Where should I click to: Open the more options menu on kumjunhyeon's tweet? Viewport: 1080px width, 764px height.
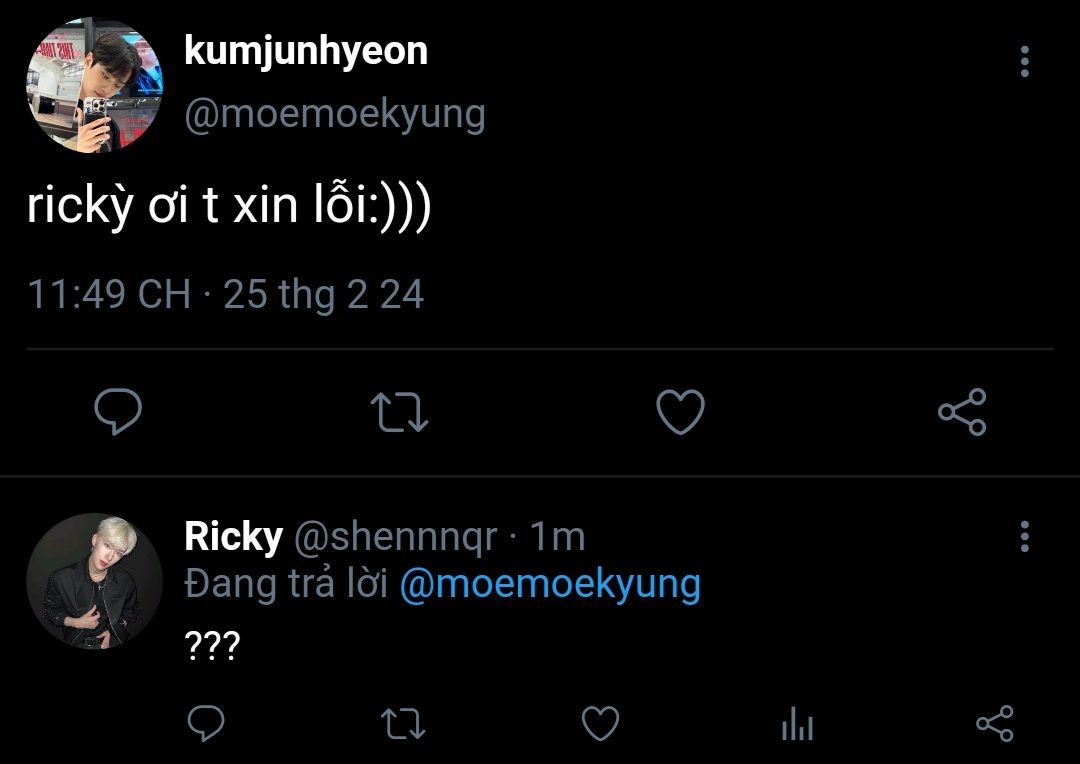tap(1025, 61)
